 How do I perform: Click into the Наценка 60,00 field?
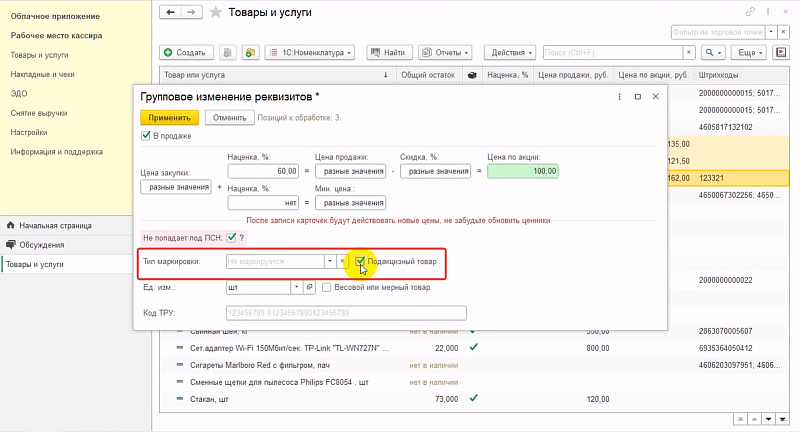tap(263, 171)
